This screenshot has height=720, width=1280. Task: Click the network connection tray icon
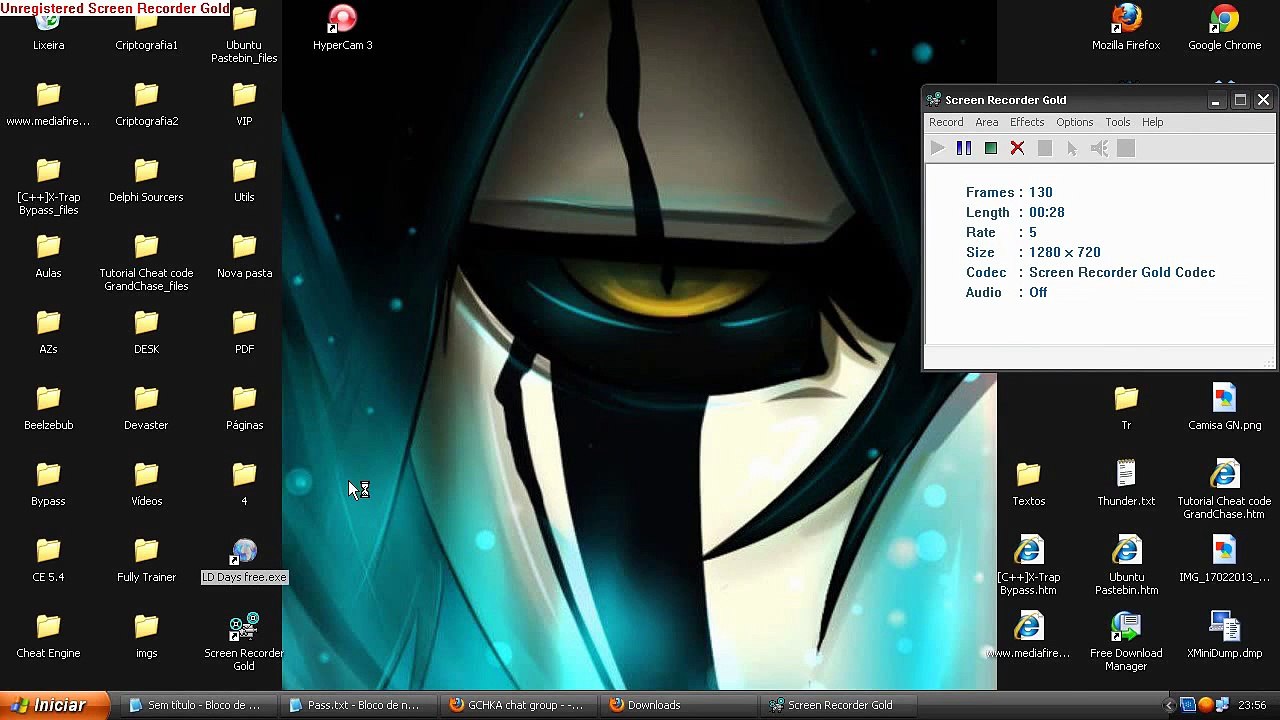1221,705
